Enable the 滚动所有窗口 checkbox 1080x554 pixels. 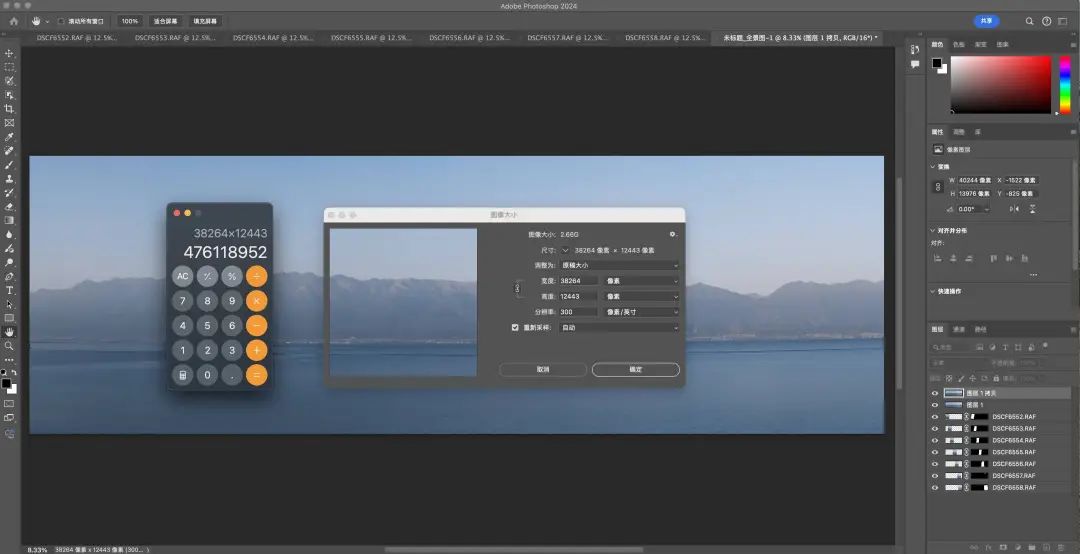coord(61,21)
